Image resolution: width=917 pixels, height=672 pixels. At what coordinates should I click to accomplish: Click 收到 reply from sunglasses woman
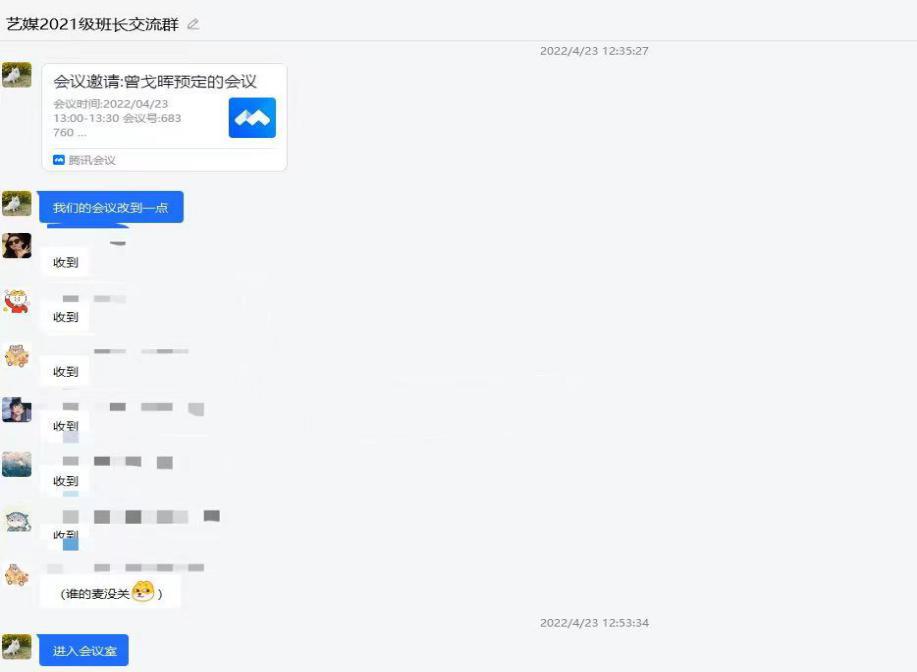pos(66,263)
